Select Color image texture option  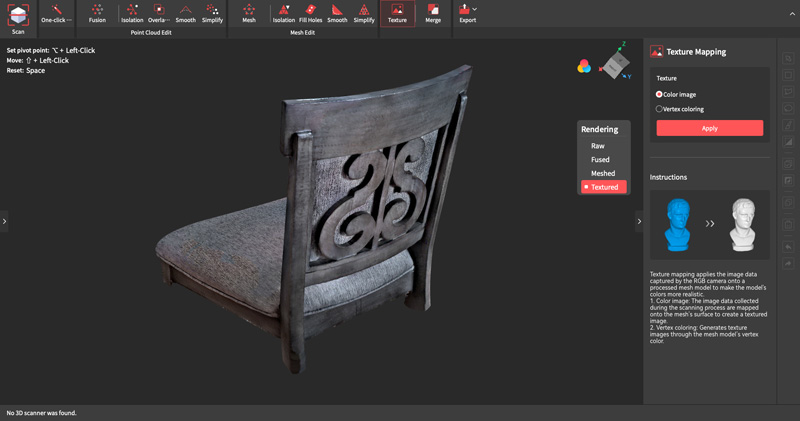(x=676, y=94)
